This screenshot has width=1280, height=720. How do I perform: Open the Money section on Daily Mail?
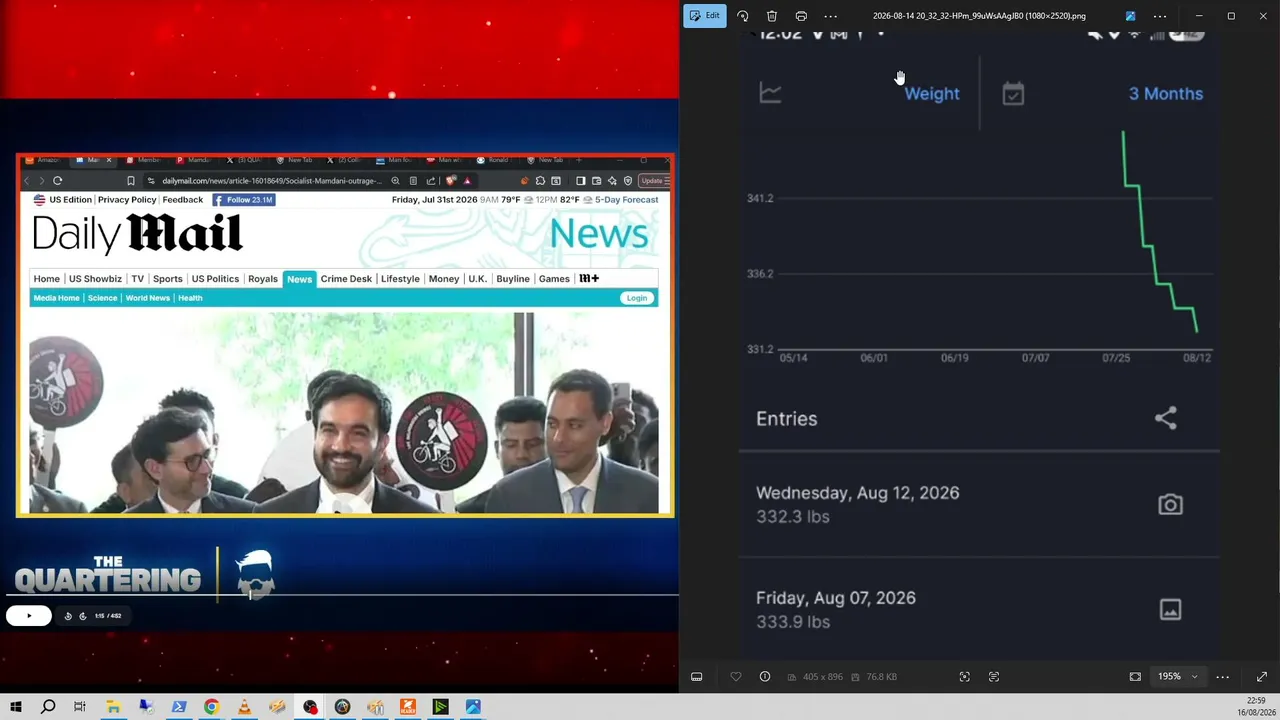coord(444,279)
